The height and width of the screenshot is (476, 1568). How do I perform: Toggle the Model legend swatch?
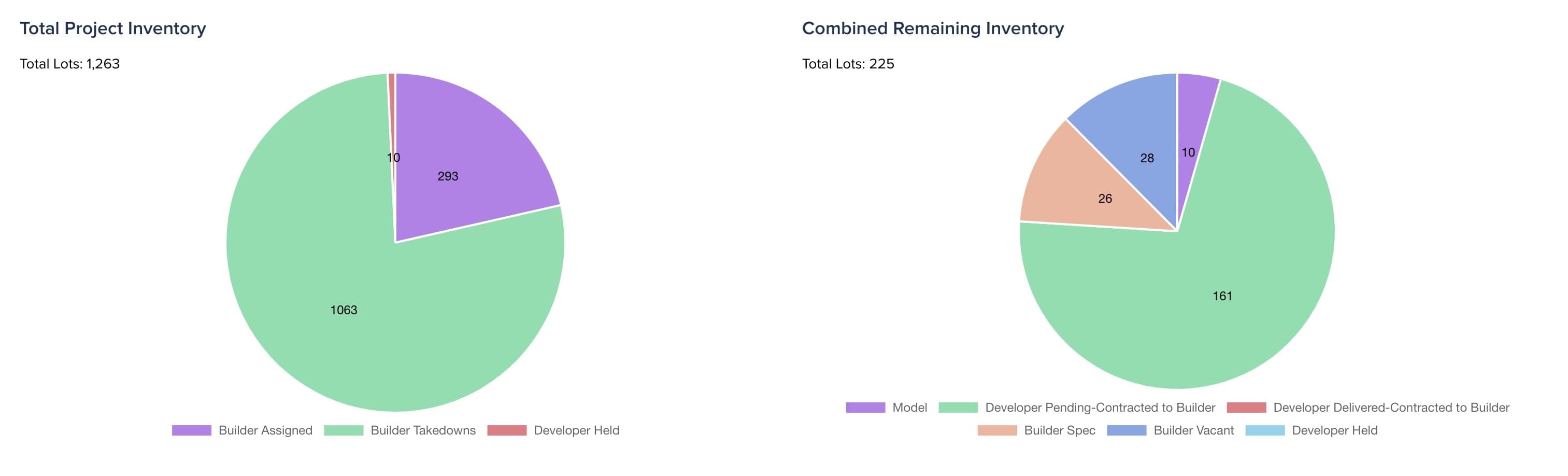865,408
